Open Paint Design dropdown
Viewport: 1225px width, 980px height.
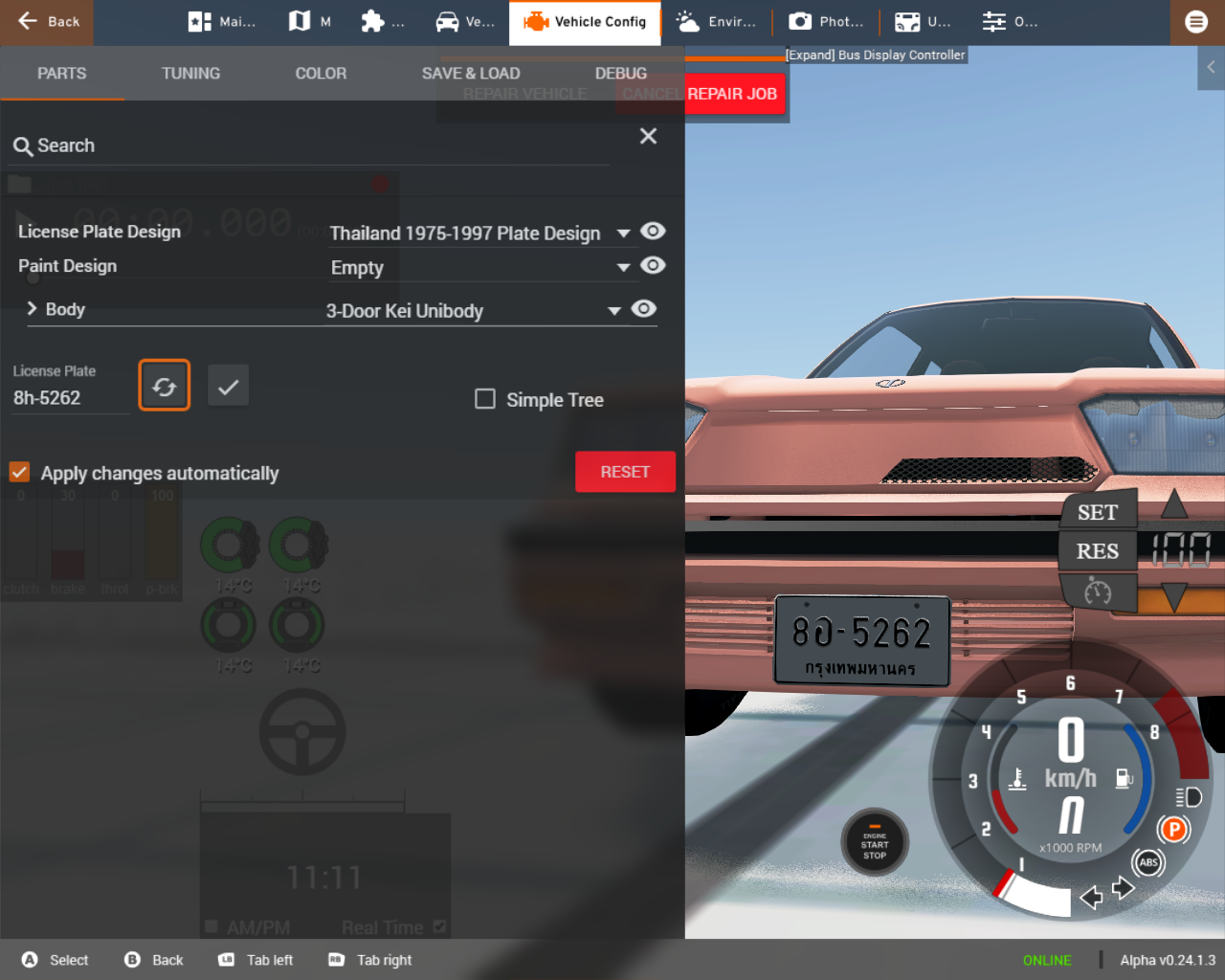point(480,268)
